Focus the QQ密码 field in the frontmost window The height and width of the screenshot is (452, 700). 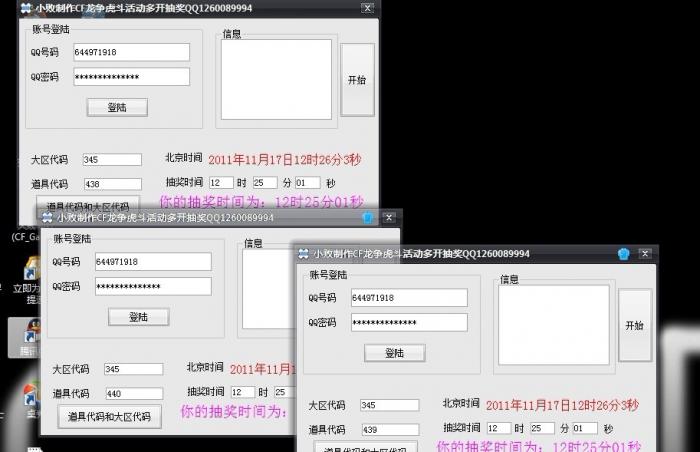coord(409,322)
